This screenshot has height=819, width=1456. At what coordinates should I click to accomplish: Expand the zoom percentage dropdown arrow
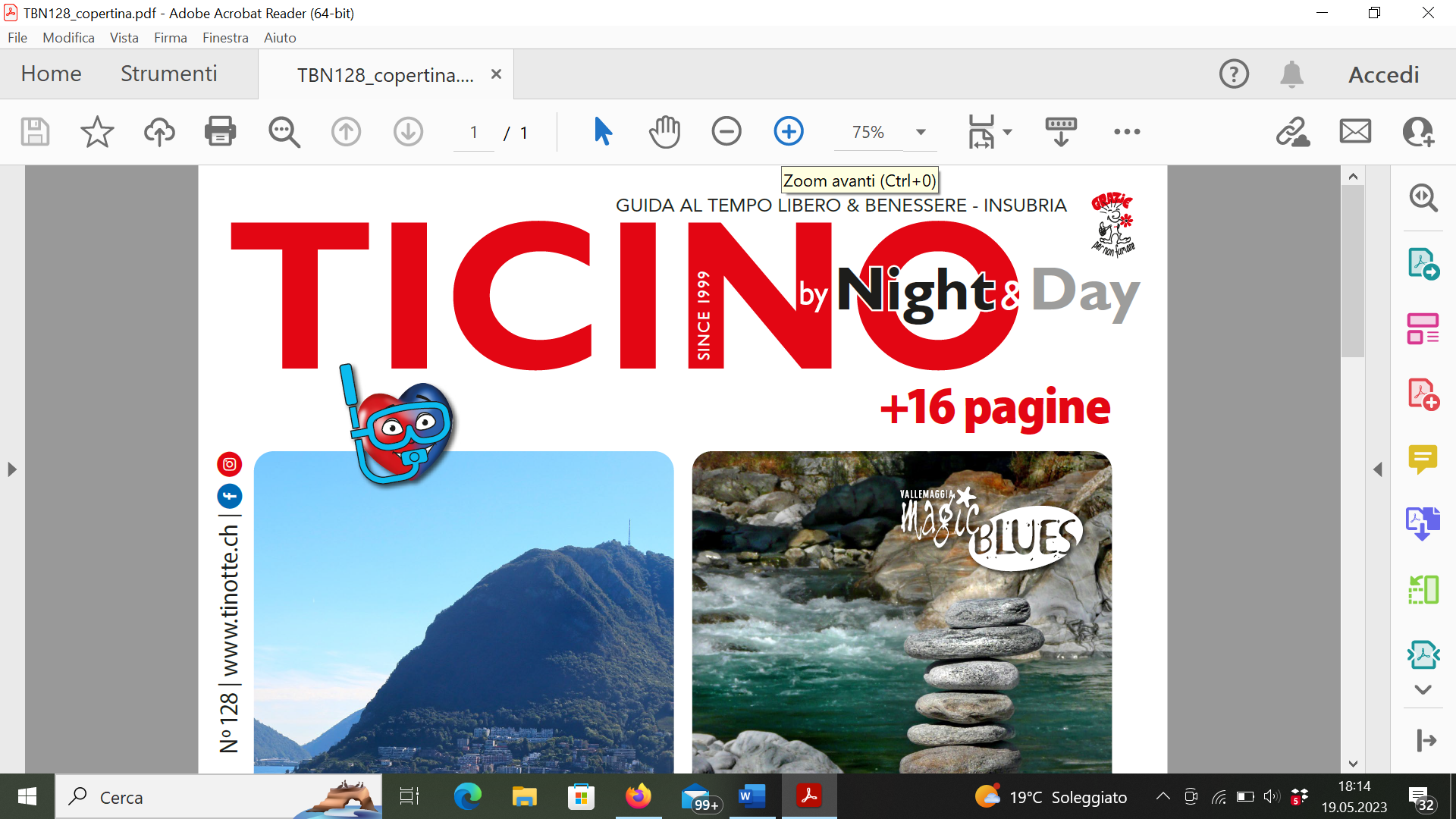(921, 133)
